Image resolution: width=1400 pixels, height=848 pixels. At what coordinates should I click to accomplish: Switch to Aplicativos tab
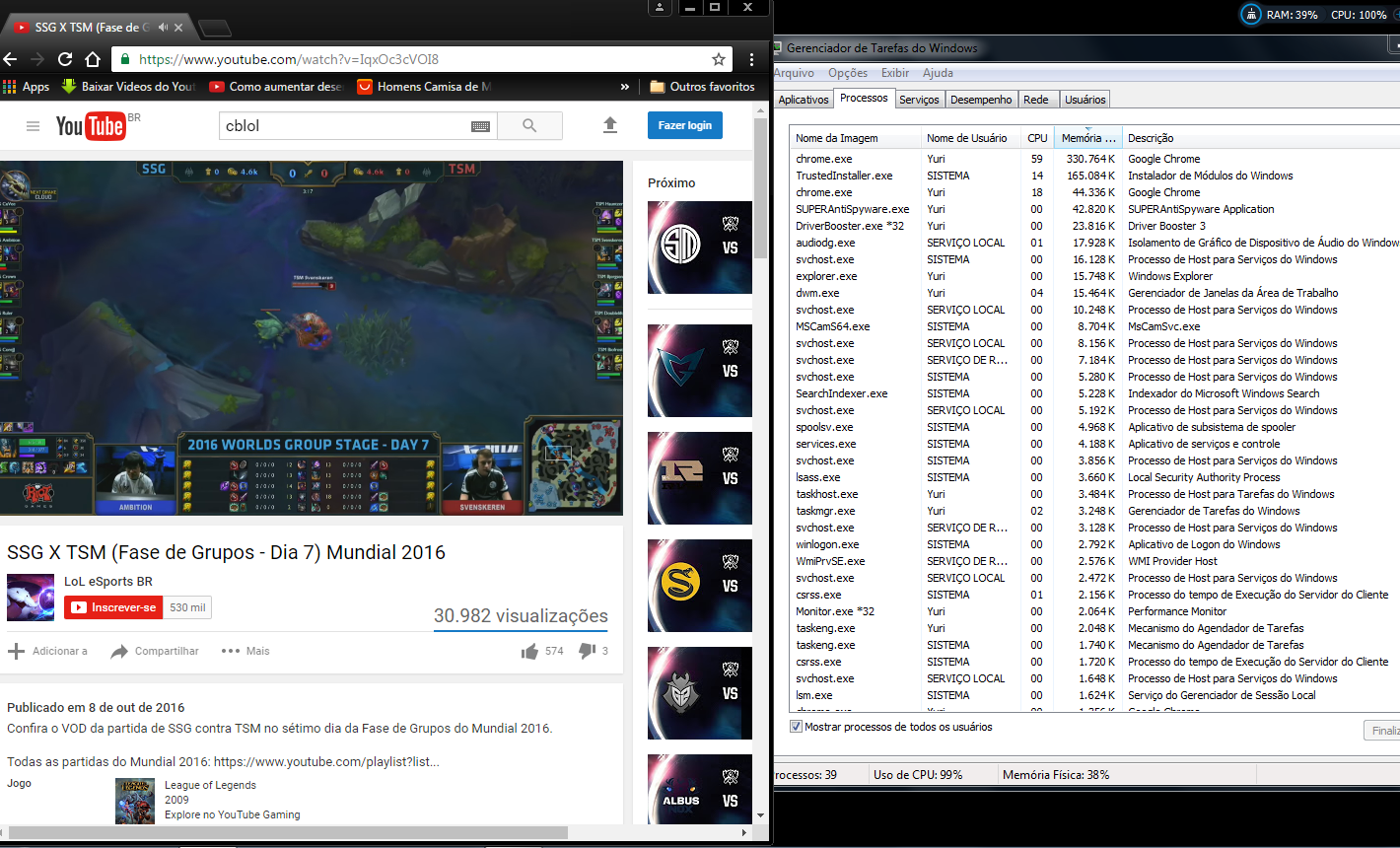pos(804,100)
